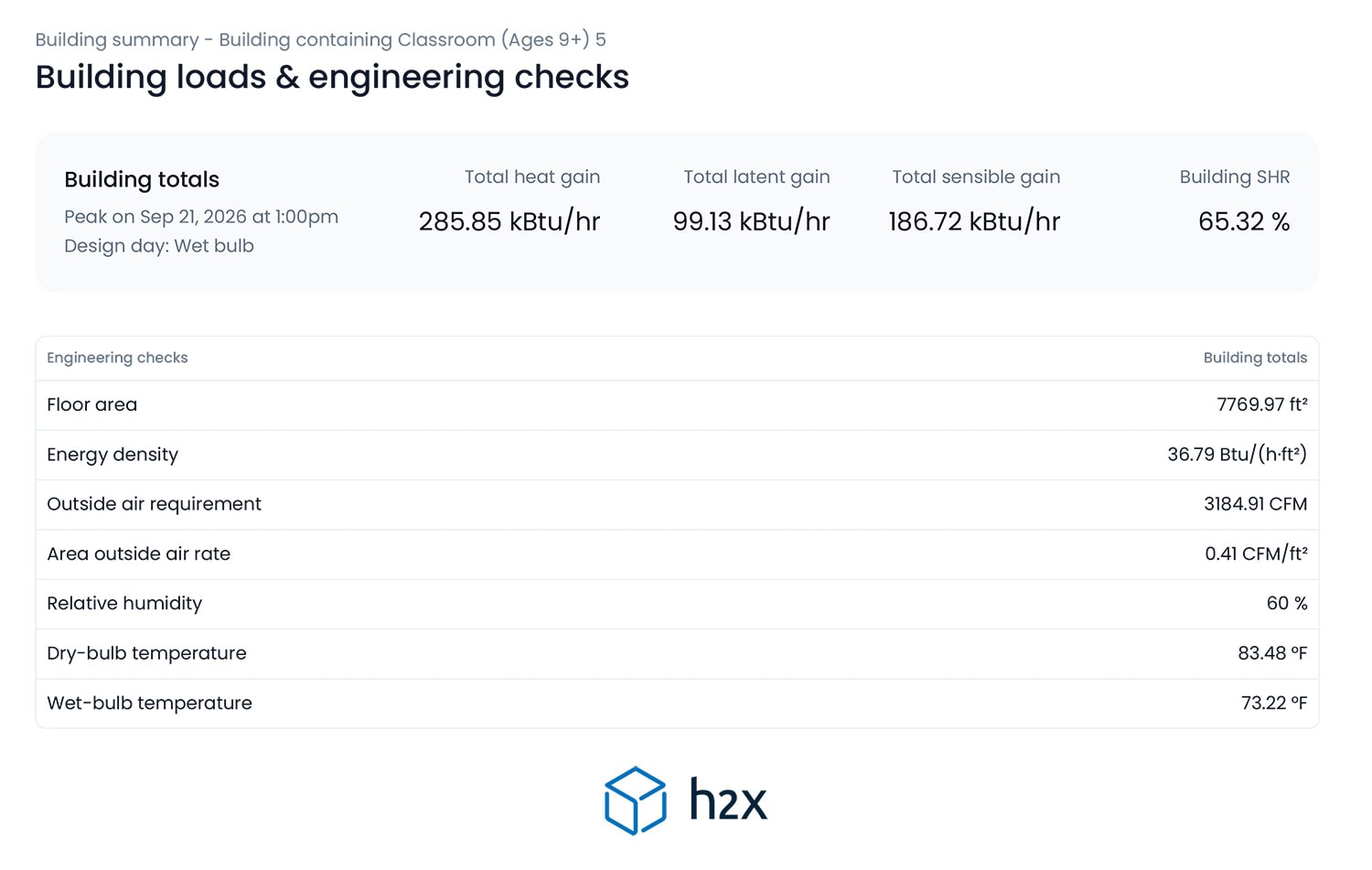Click the 'Engineering checks' column header
The width and height of the screenshot is (1372, 870).
tap(117, 358)
